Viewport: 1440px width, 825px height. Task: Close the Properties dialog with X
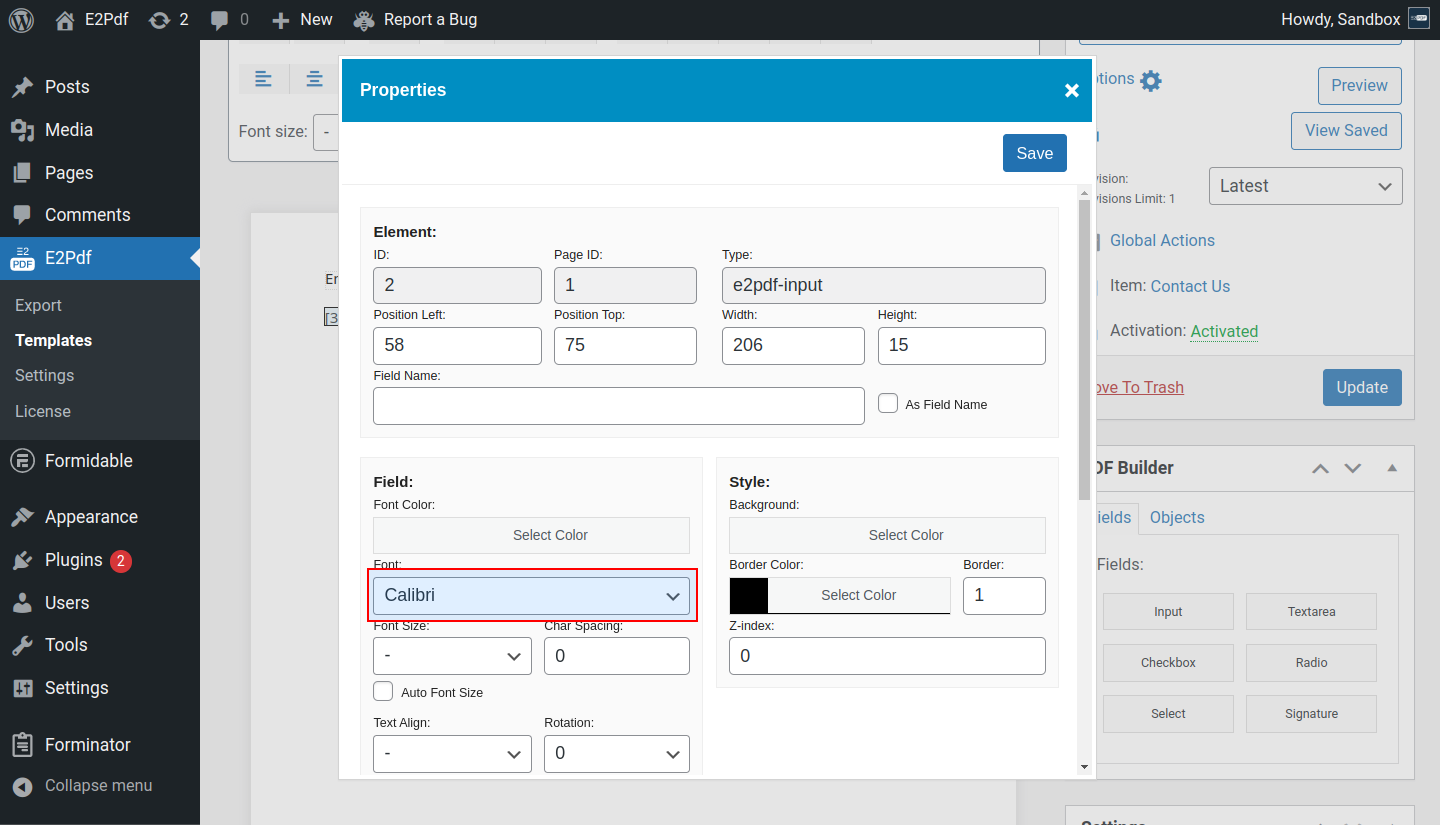point(1071,91)
